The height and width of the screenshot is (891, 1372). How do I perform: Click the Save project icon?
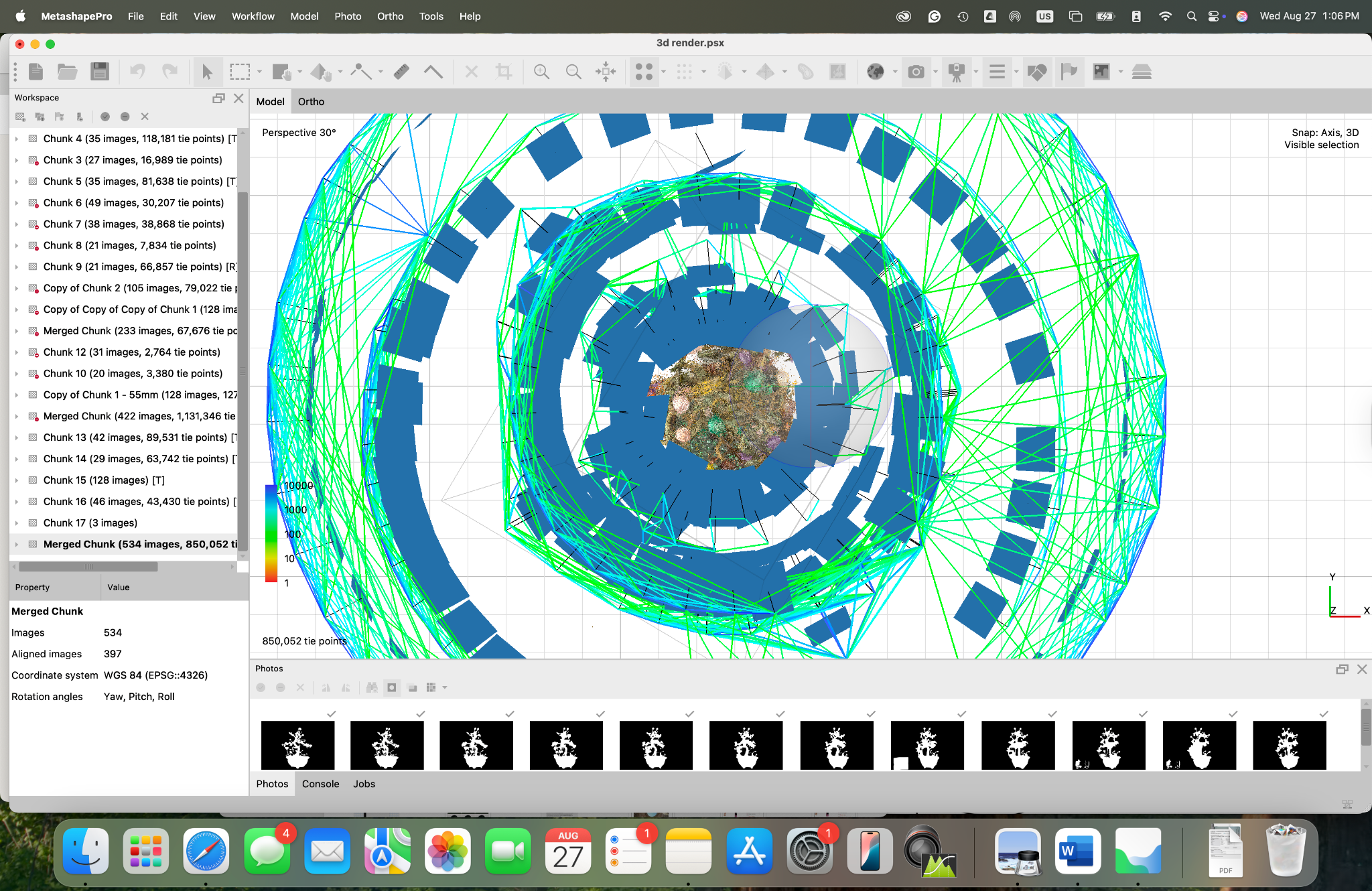click(x=100, y=72)
